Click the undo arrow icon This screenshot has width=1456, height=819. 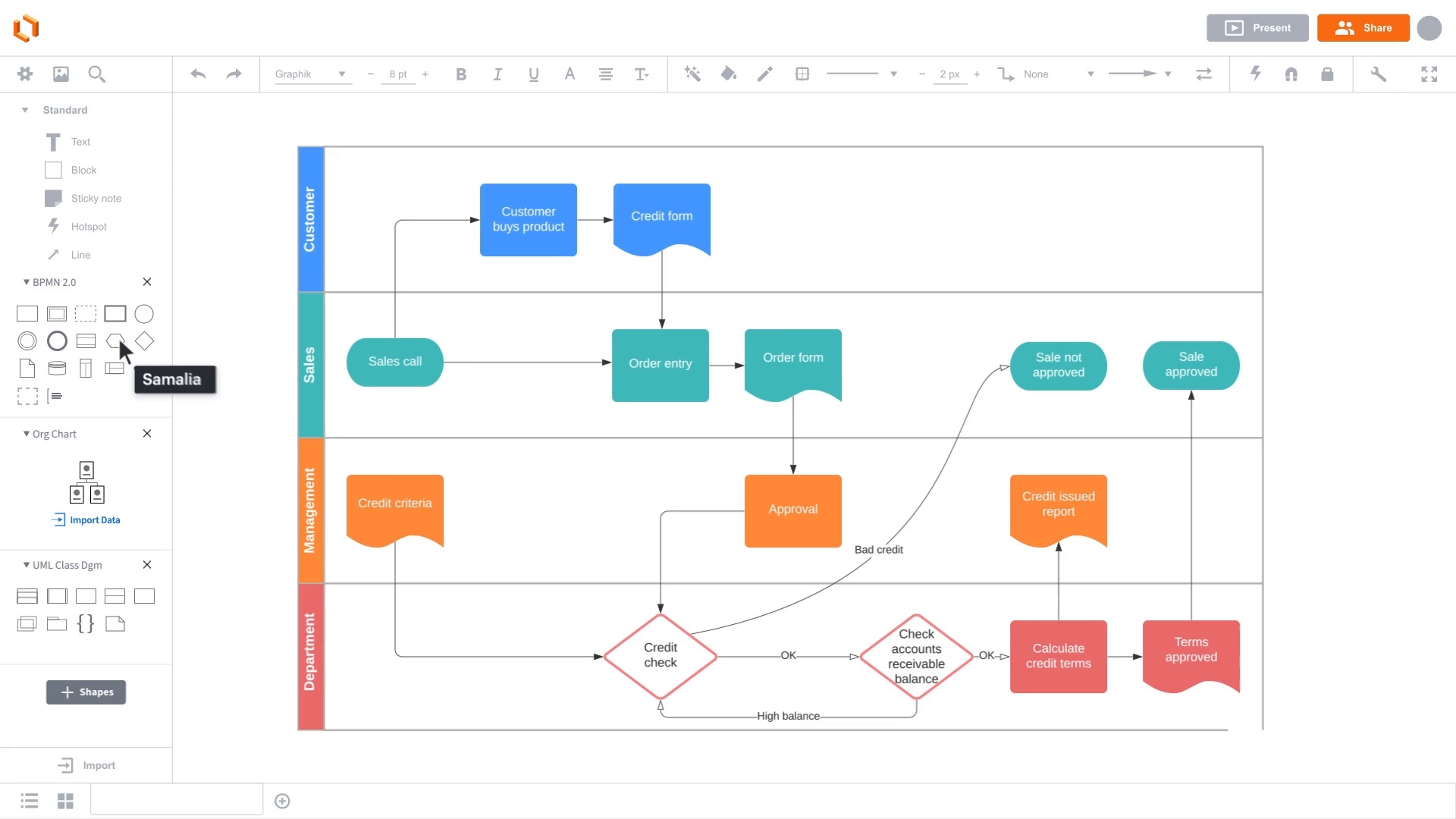click(x=198, y=74)
